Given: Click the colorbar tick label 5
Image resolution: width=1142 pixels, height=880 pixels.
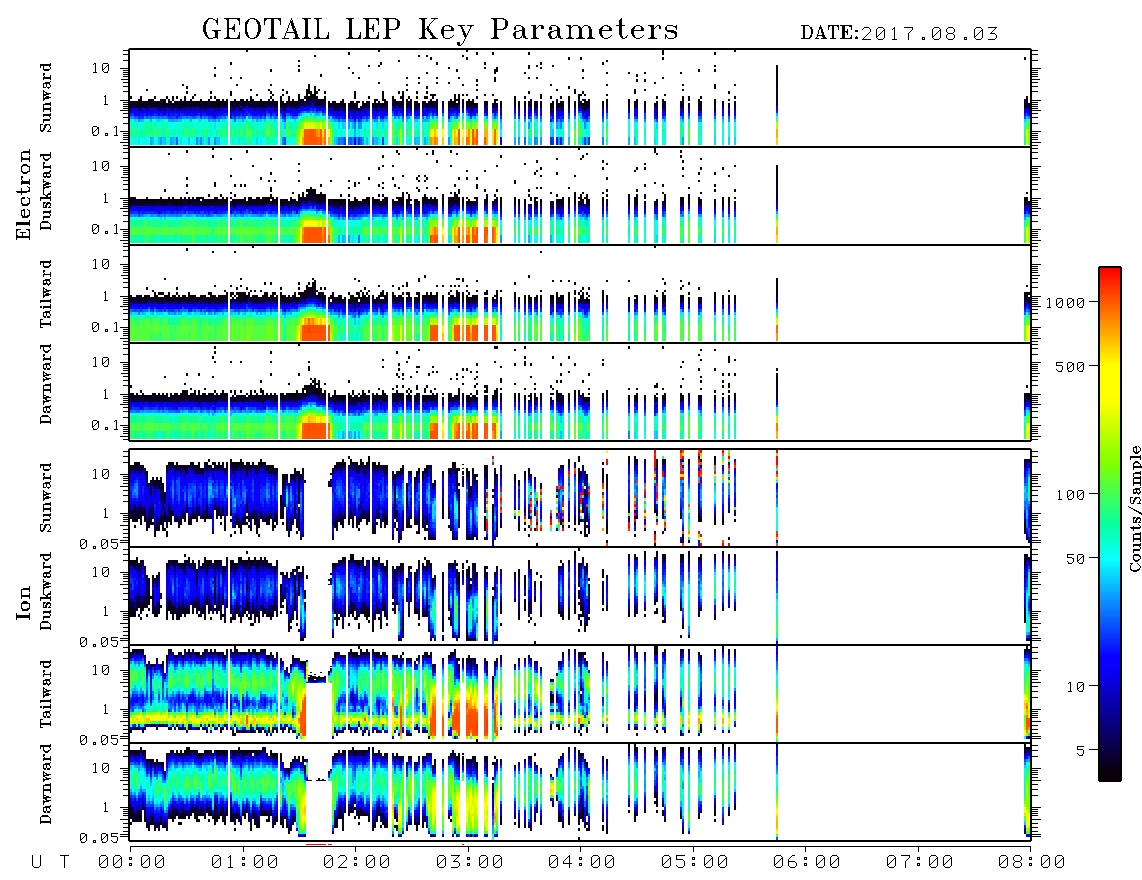Looking at the screenshot, I should [x=1081, y=750].
